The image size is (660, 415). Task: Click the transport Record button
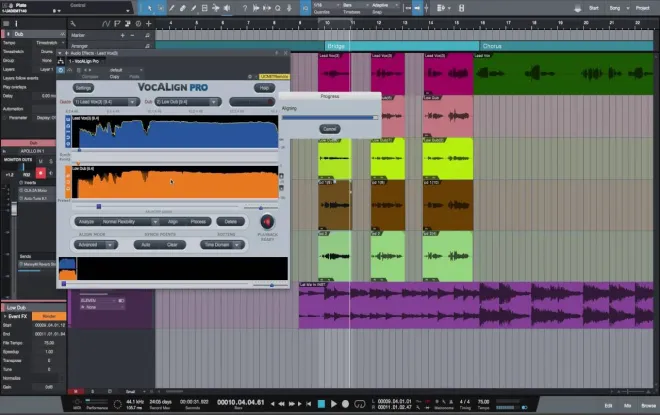coord(345,404)
